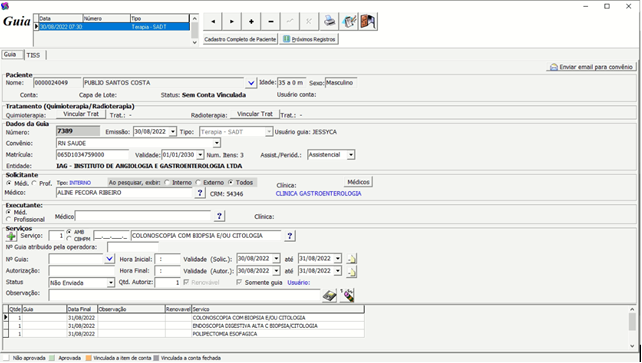The image size is (642, 363).
Task: Select Prof. radio in Solicitante
Action: (34, 183)
